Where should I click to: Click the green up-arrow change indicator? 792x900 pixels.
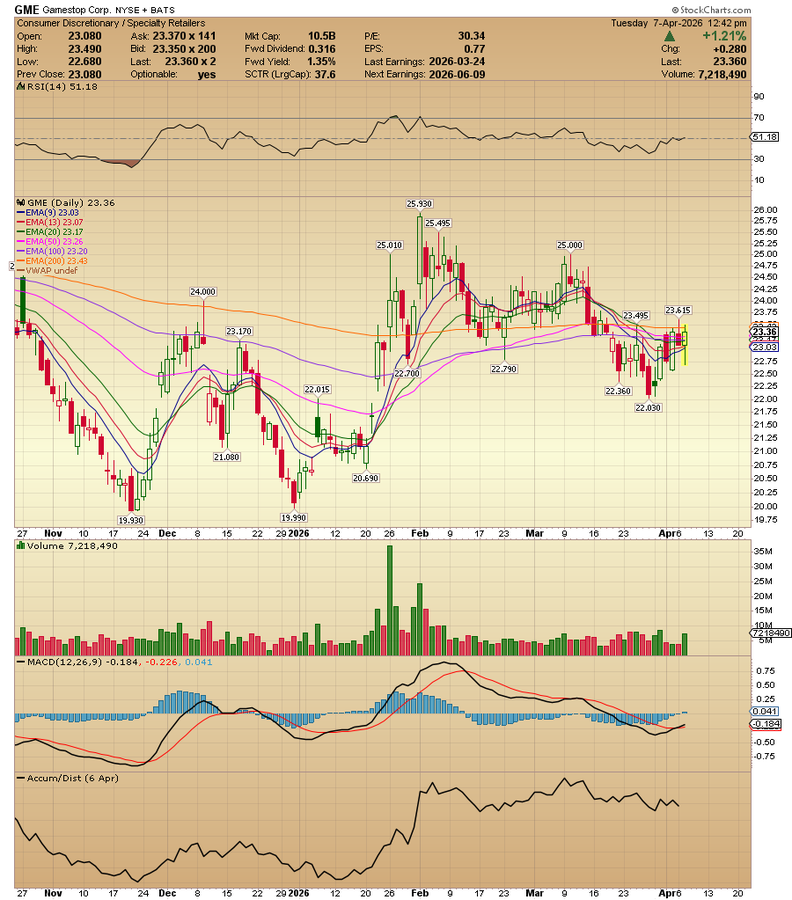click(x=669, y=36)
